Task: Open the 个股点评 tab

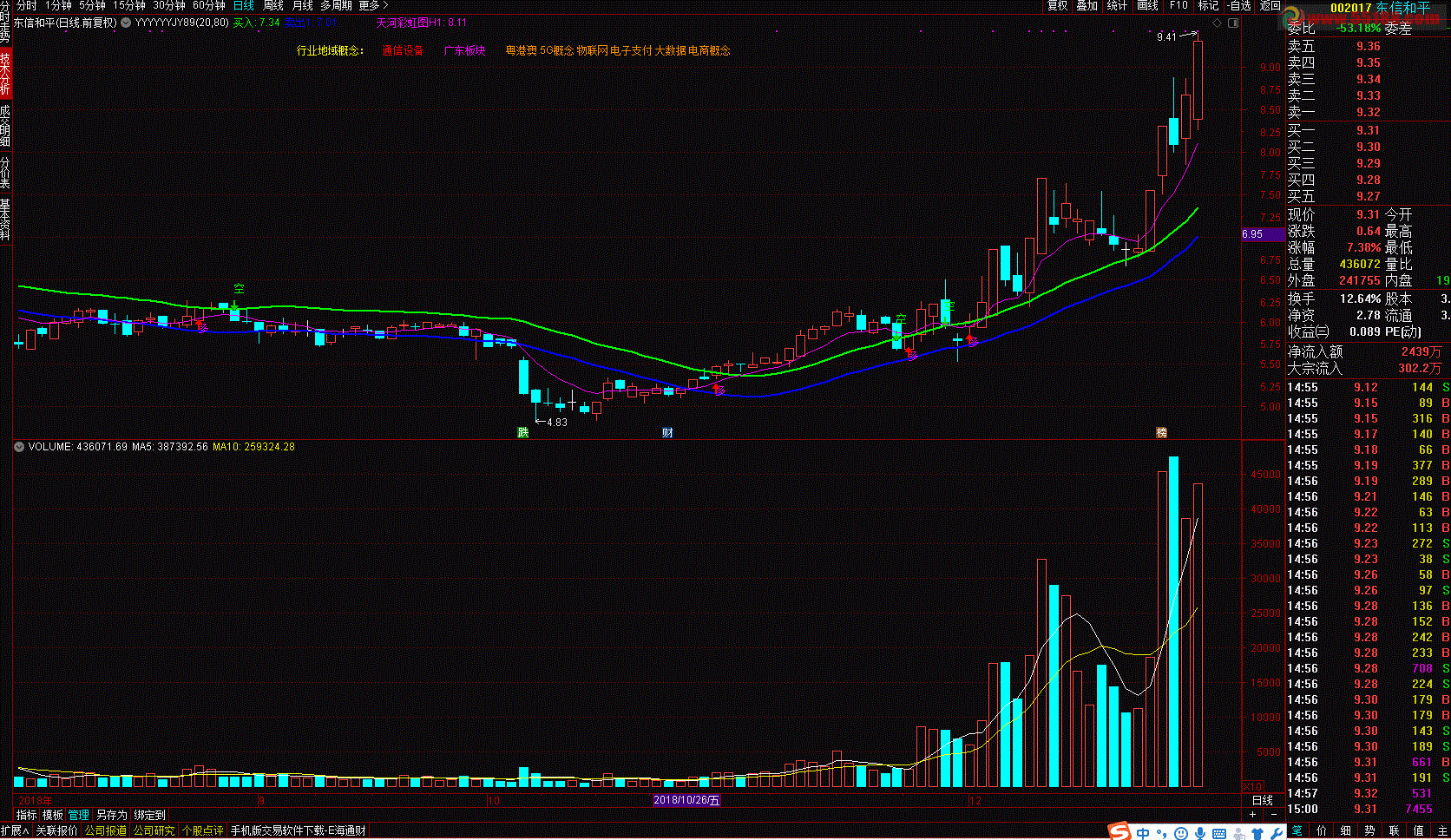Action: (203, 830)
